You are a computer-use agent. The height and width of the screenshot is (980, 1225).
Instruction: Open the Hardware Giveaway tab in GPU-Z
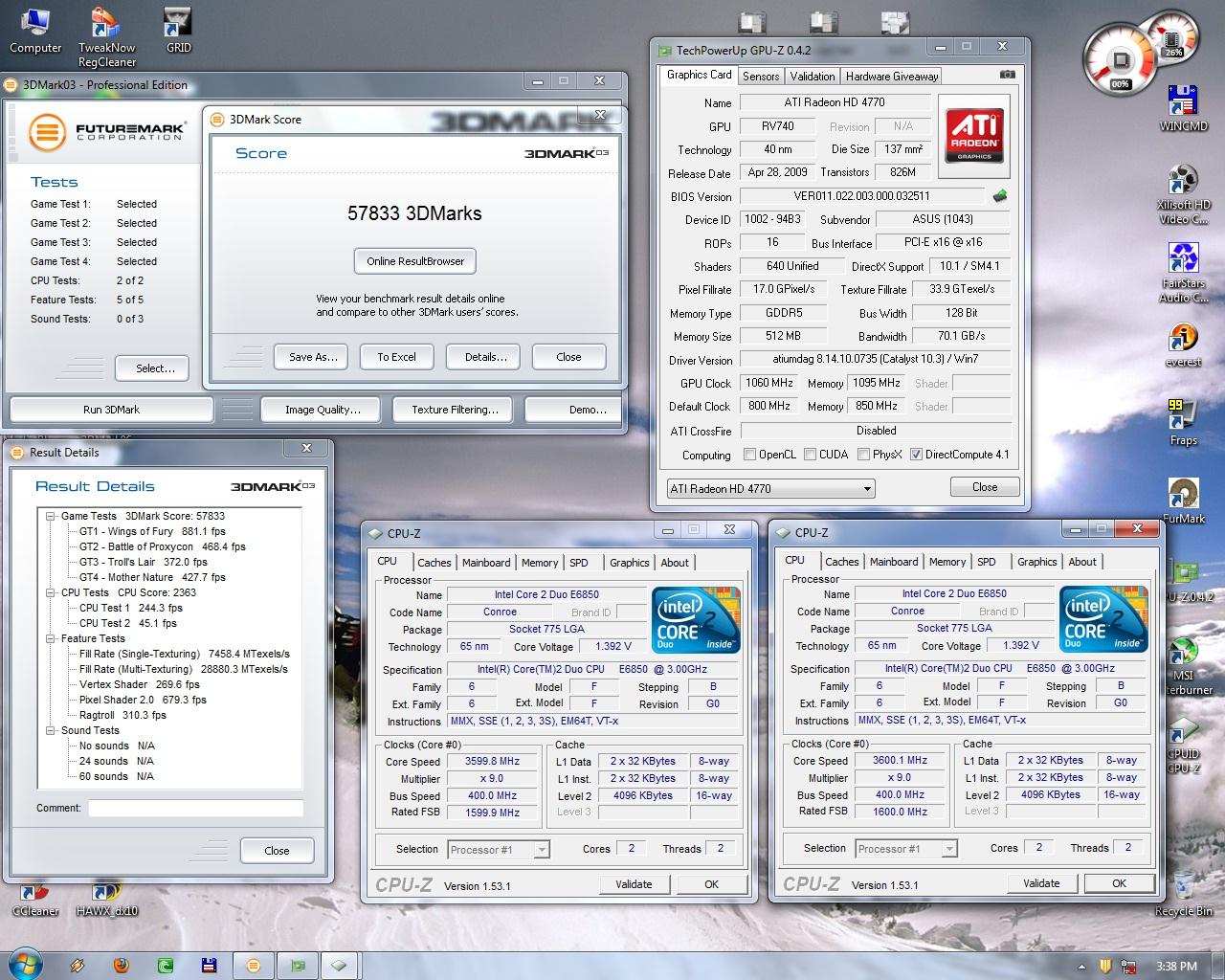892,77
